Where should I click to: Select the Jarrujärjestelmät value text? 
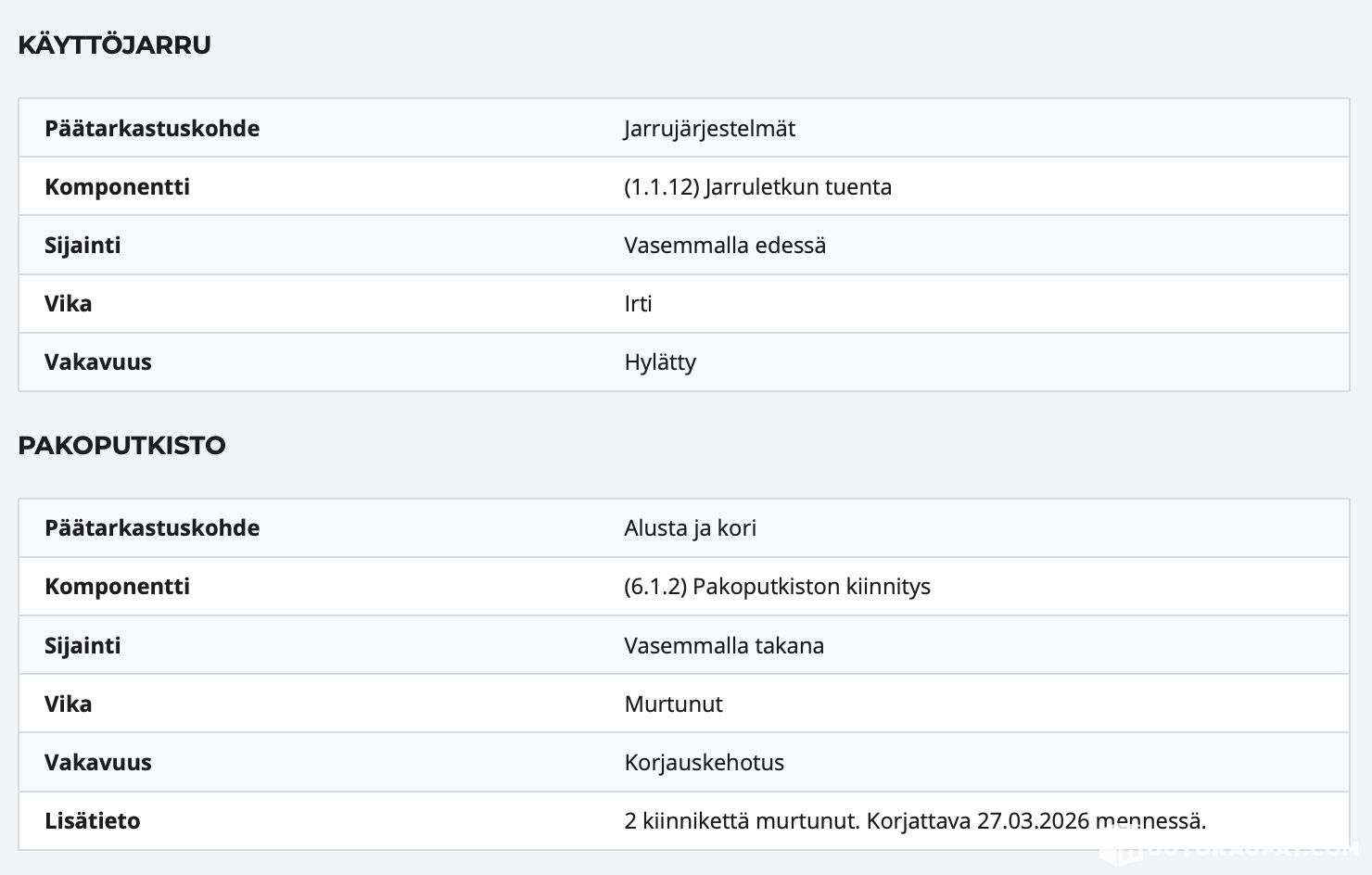coord(709,128)
